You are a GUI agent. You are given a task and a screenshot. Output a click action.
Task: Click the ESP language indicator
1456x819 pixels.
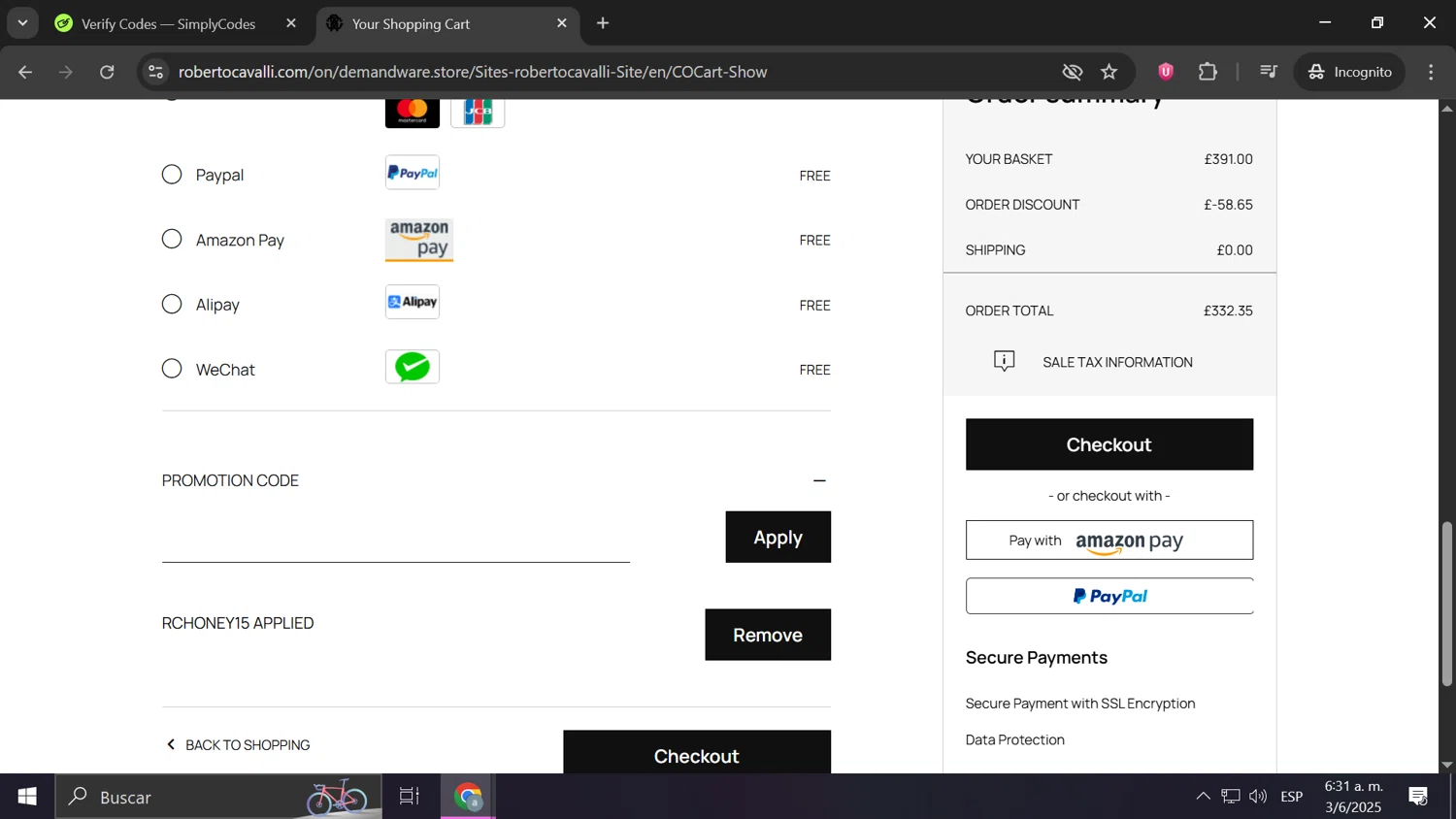click(1292, 797)
